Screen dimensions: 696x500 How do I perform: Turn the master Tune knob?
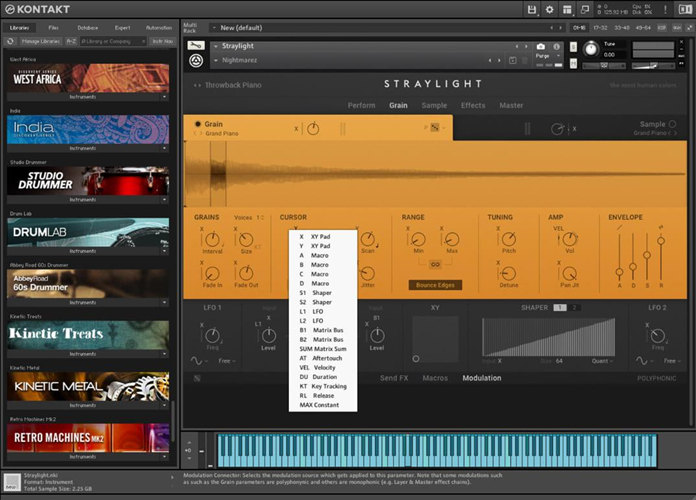589,48
